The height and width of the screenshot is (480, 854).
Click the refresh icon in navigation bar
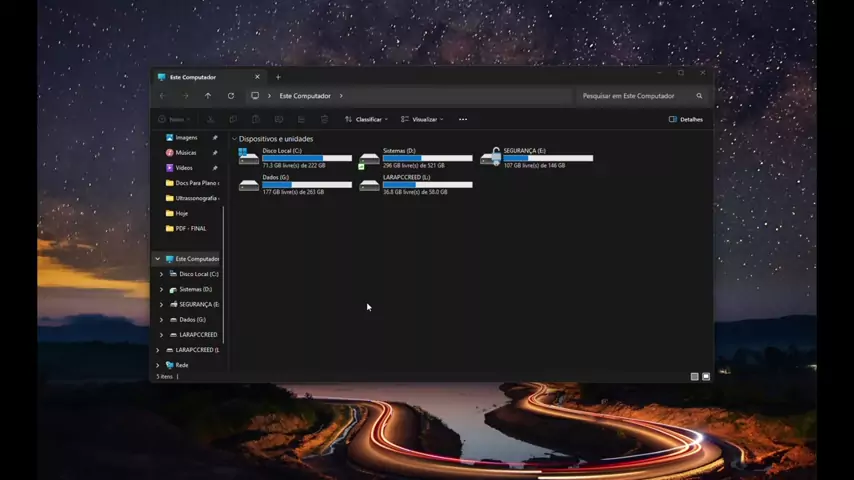click(x=231, y=96)
